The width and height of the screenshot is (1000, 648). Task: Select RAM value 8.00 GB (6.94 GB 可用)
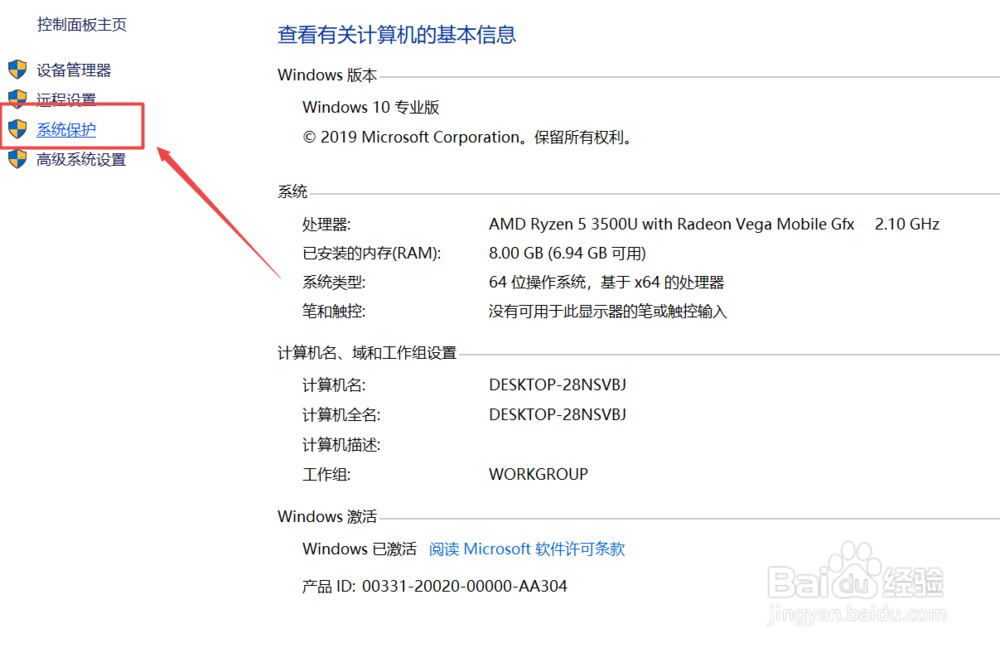[x=568, y=253]
